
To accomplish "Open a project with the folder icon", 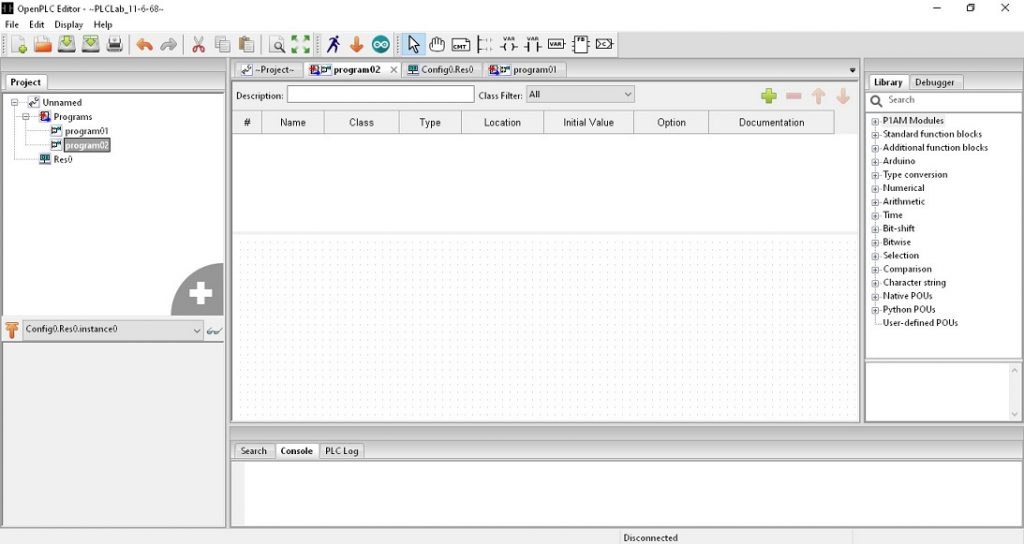I will 42,44.
